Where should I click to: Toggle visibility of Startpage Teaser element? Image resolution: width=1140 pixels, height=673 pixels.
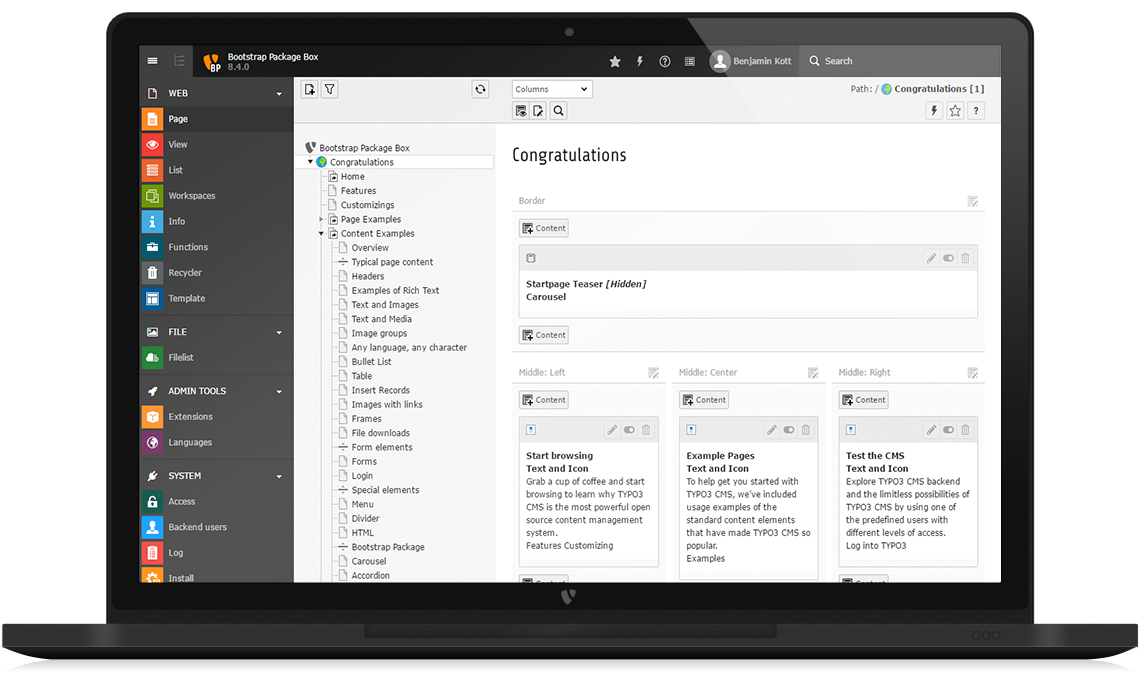tap(948, 258)
